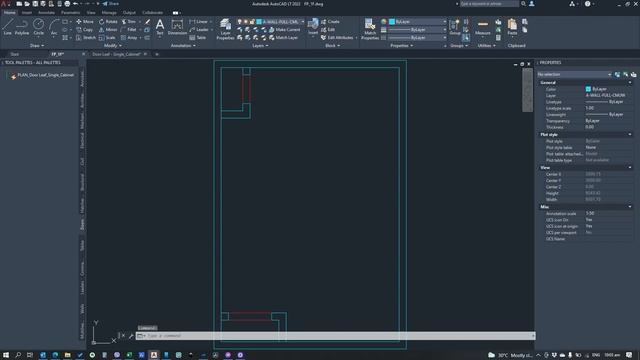640x360 pixels.
Task: Insert a Table annotation
Action: pos(198,38)
